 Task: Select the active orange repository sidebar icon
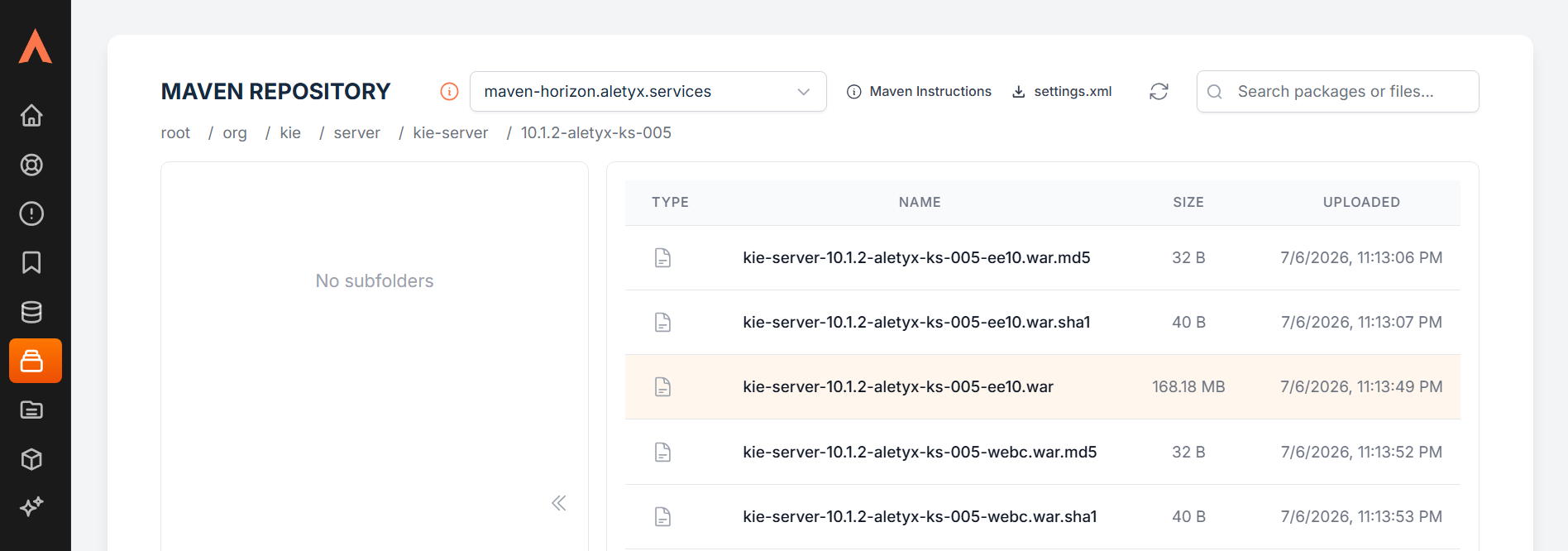click(x=36, y=361)
